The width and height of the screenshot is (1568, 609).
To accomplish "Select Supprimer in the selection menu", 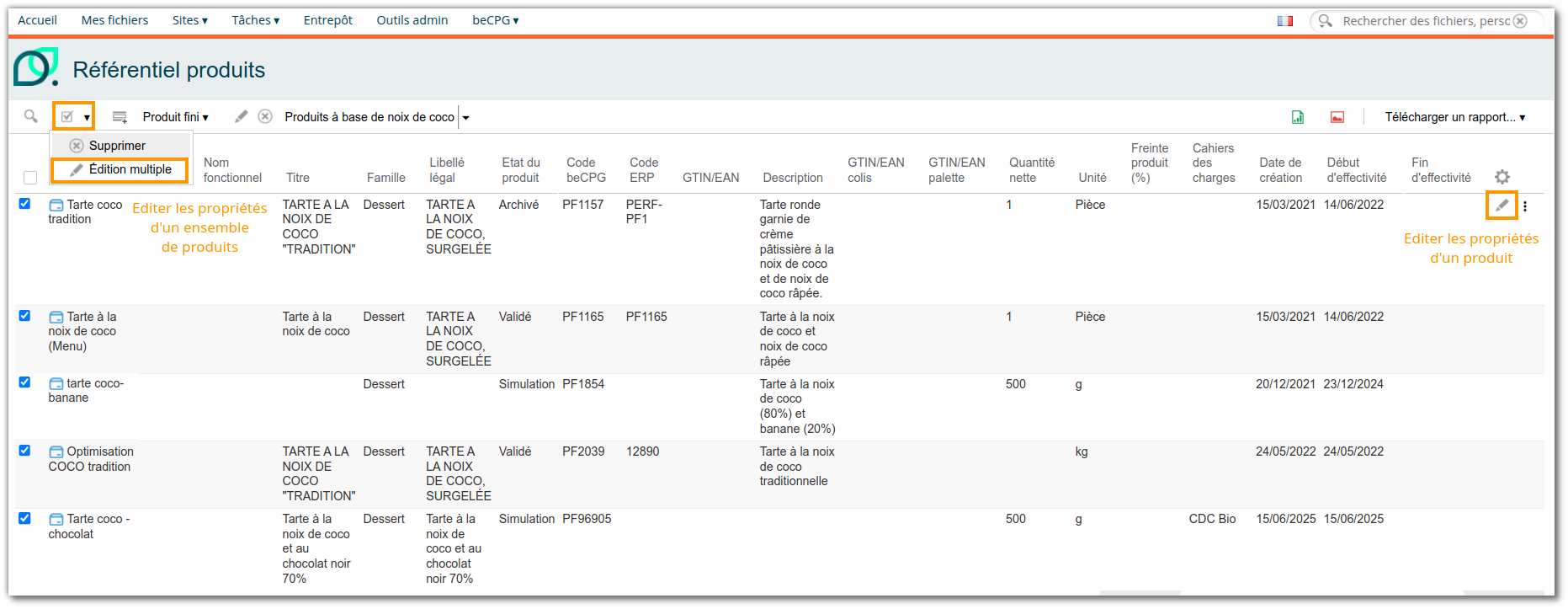I will [x=117, y=146].
